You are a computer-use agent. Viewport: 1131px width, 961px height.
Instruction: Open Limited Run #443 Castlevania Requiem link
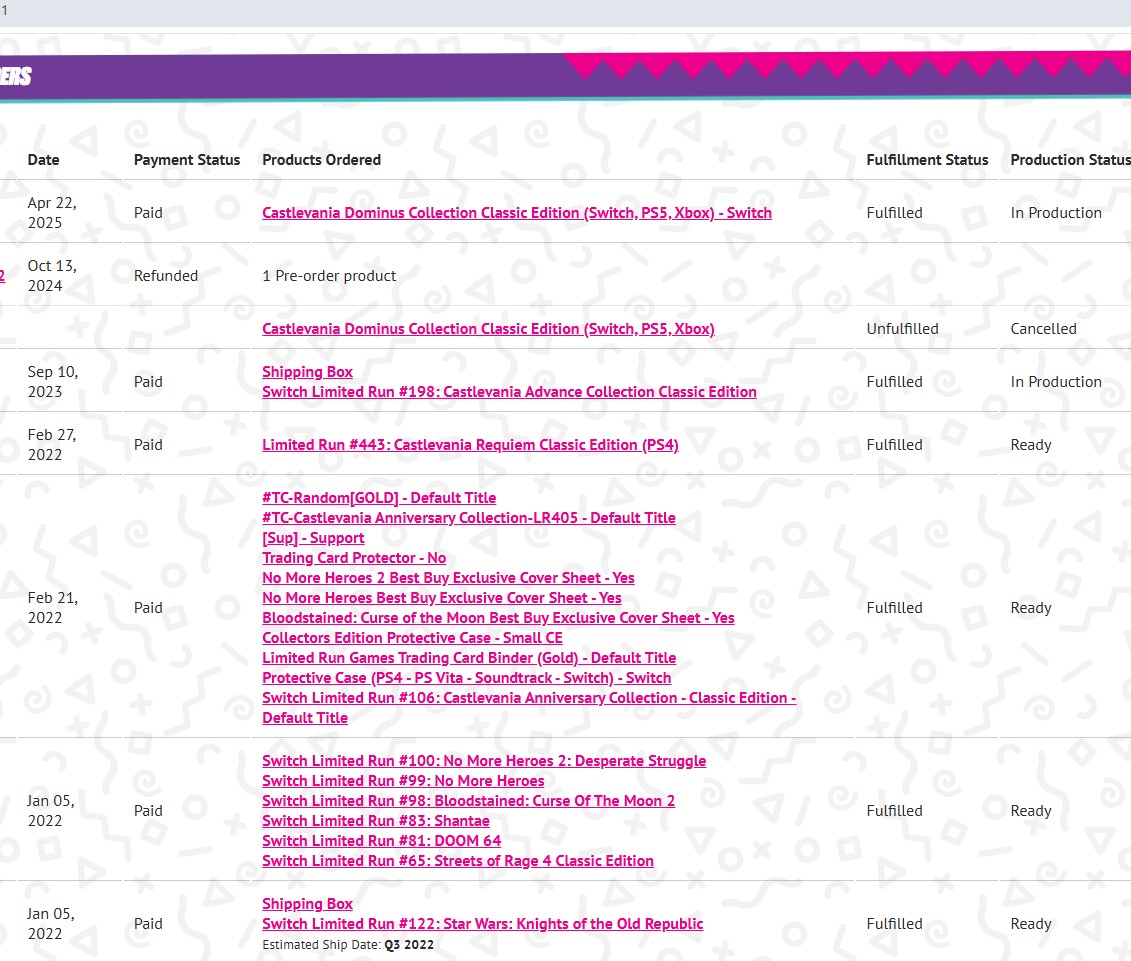pos(470,445)
